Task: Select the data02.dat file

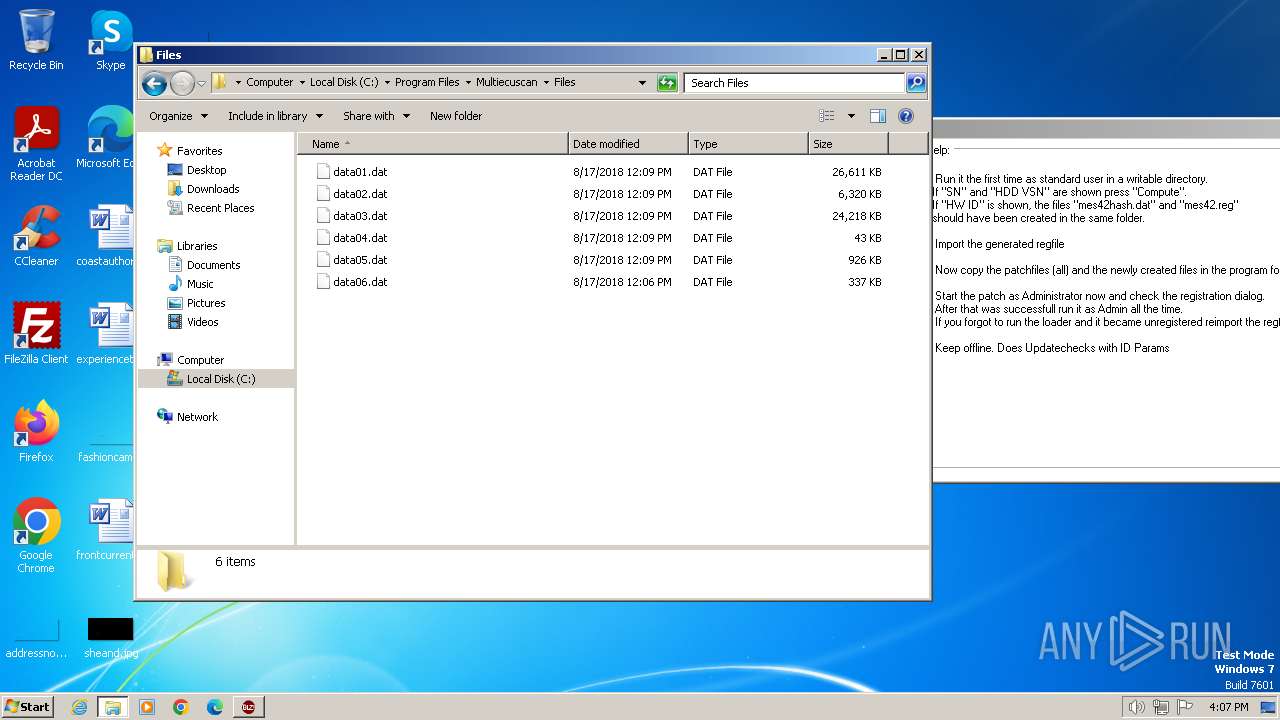Action: coord(360,194)
